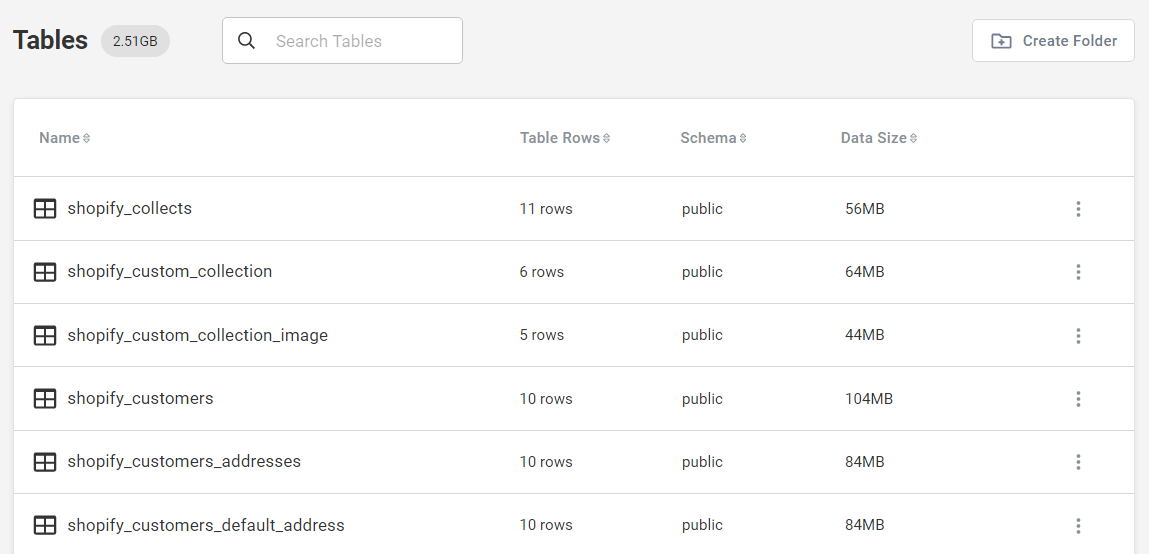Click the '11 rows' cell
The image size is (1149, 554).
click(546, 209)
